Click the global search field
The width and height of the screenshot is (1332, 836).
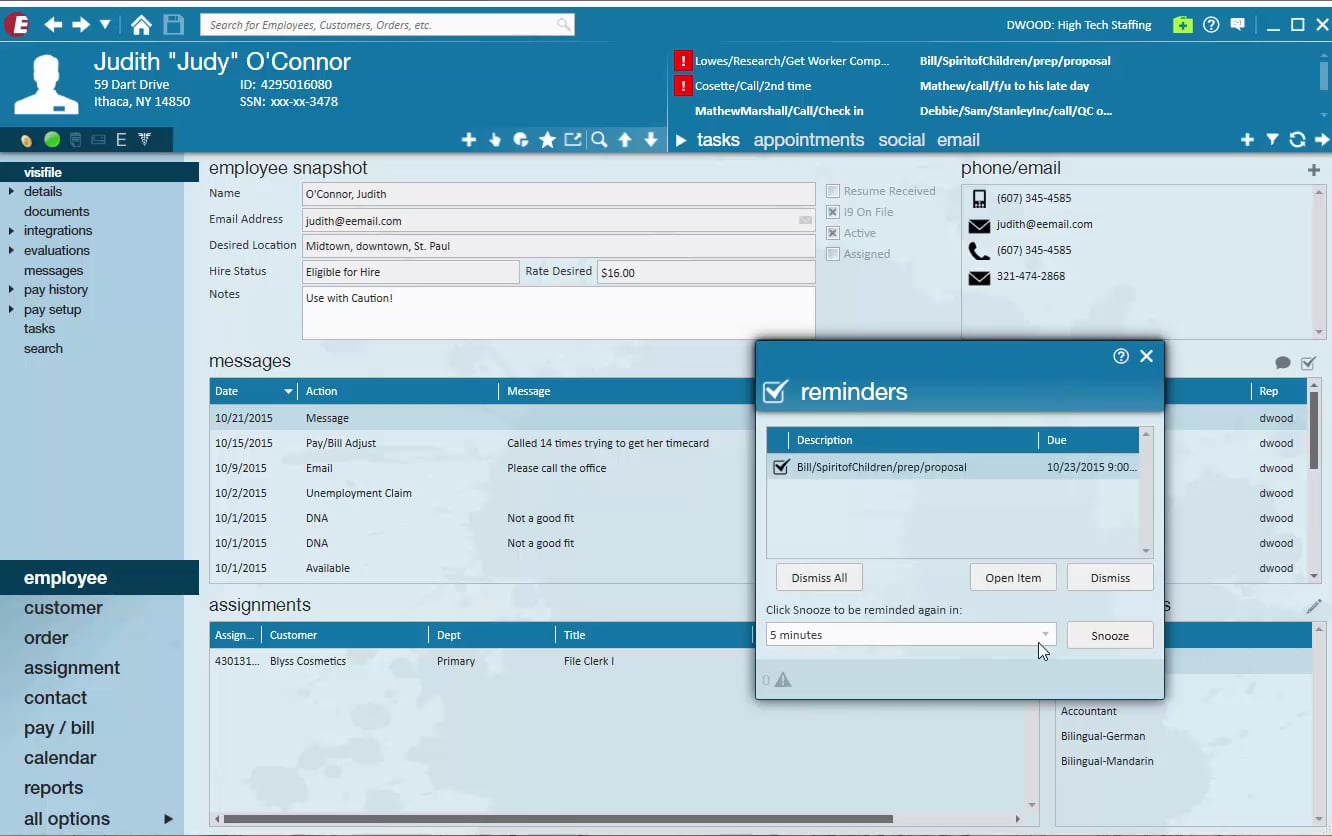click(387, 24)
